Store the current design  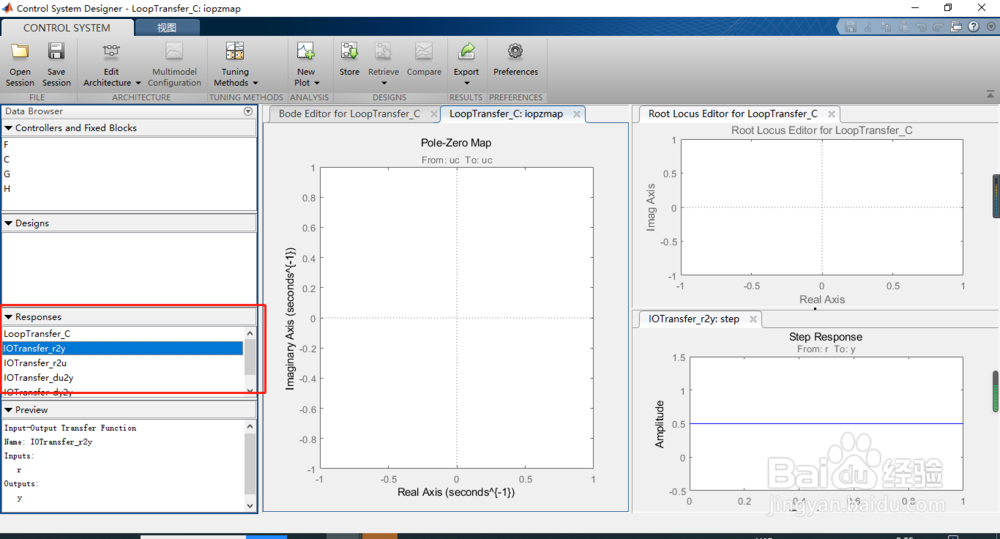click(349, 60)
